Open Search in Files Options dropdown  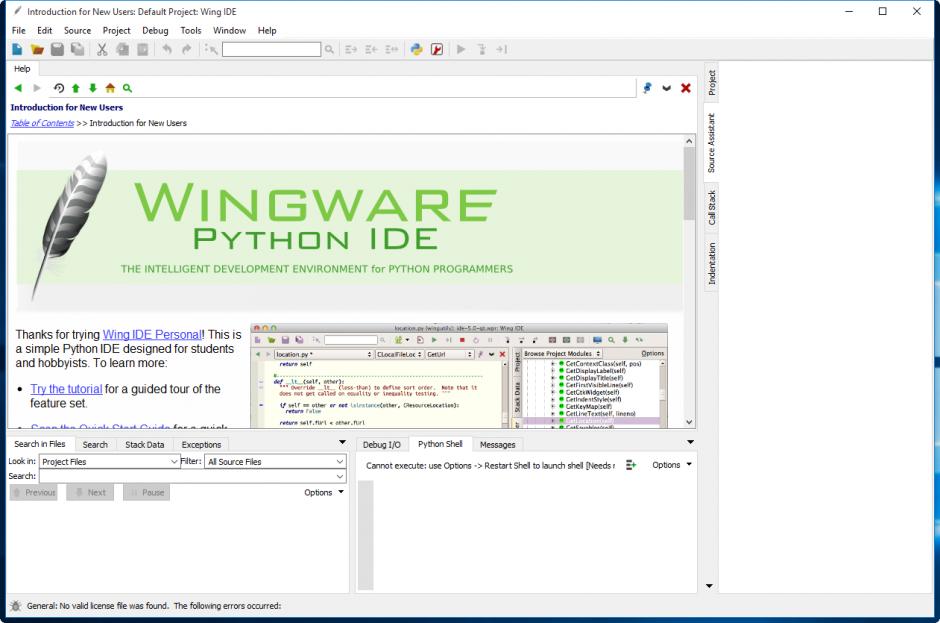(324, 492)
